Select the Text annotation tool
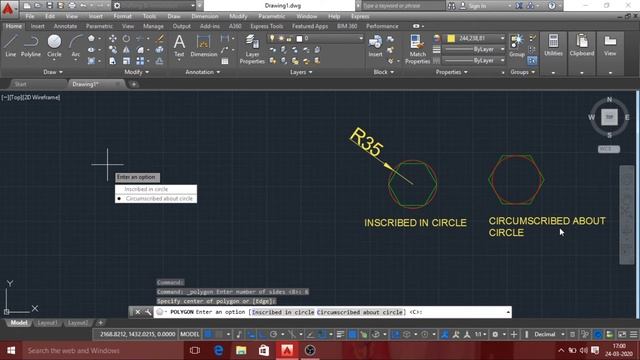 (x=179, y=46)
